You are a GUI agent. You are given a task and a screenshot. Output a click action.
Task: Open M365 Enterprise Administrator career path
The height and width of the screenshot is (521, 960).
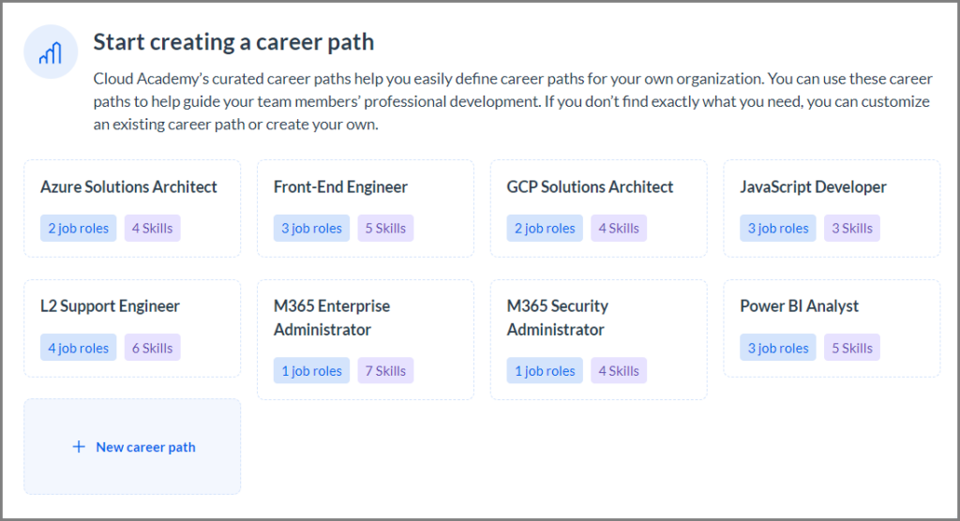(366, 340)
